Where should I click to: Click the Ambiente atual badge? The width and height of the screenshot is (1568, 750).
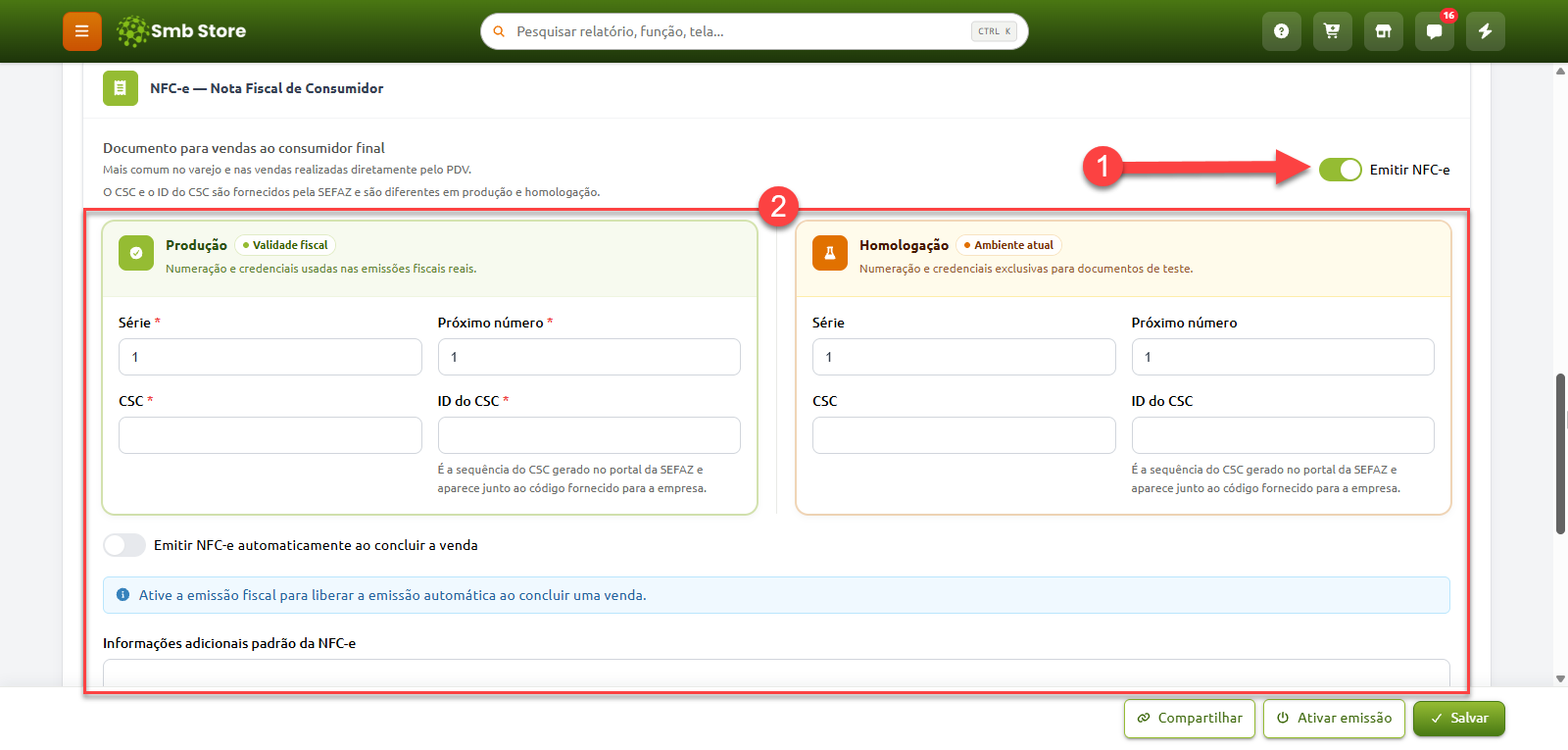pyautogui.click(x=1008, y=245)
